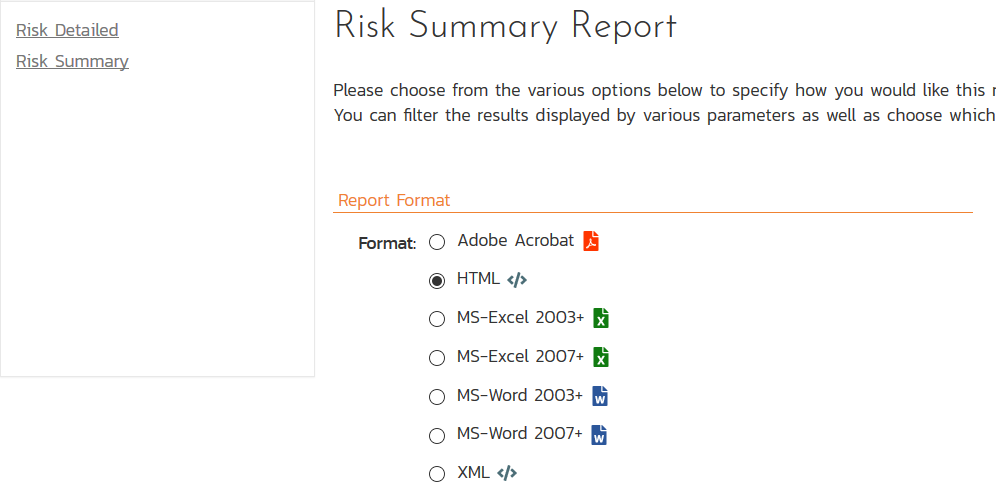This screenshot has width=996, height=497.
Task: Pick the MS-Word 2007+ radio button
Action: coord(437,436)
